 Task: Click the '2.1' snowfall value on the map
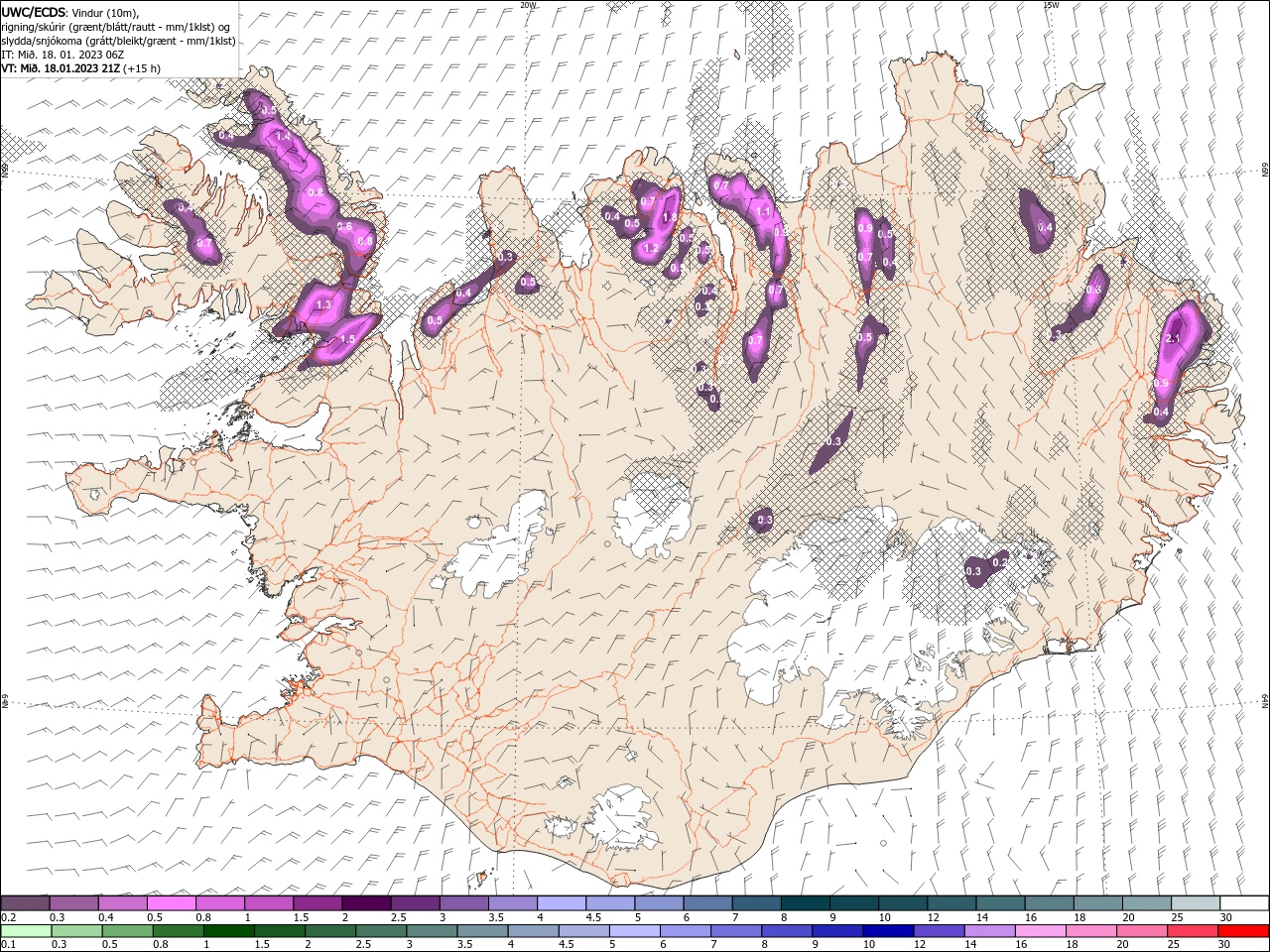(x=1172, y=339)
